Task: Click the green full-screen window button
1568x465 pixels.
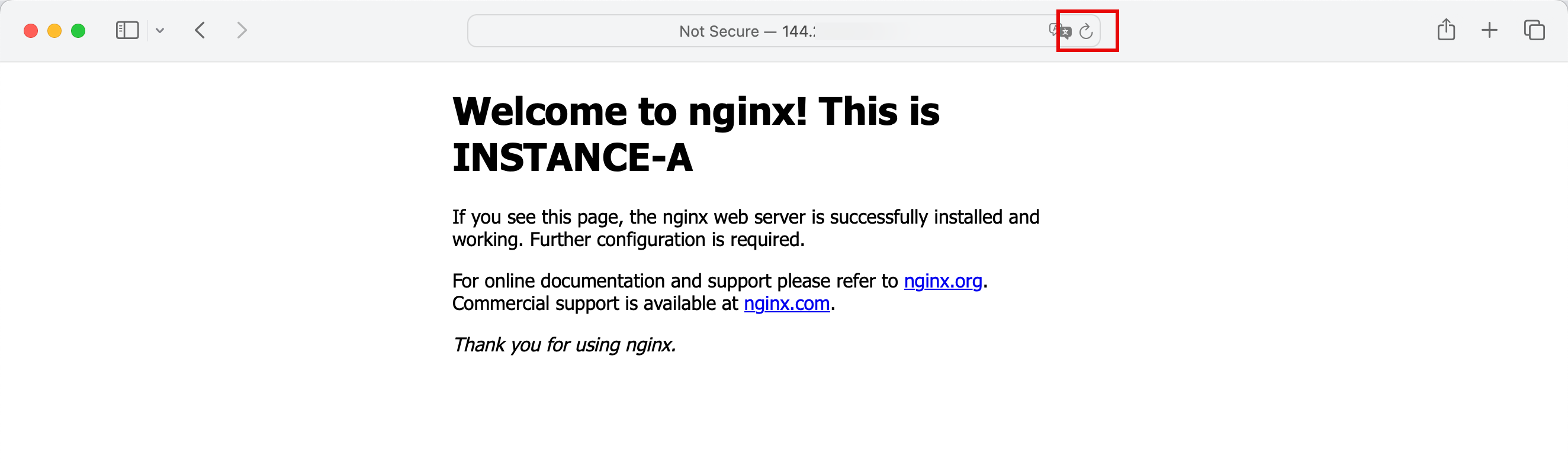Action: (78, 30)
